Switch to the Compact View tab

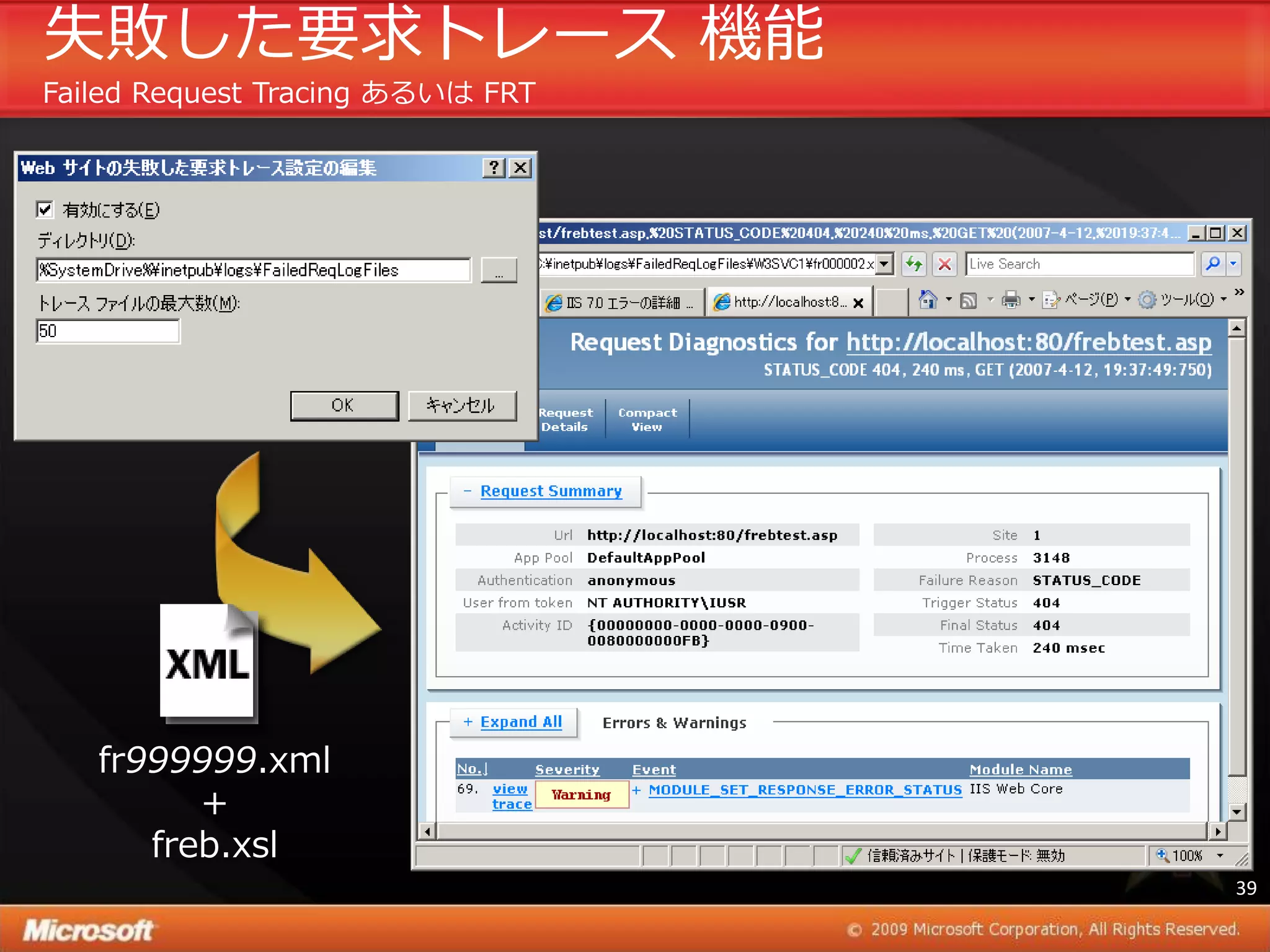[647, 420]
